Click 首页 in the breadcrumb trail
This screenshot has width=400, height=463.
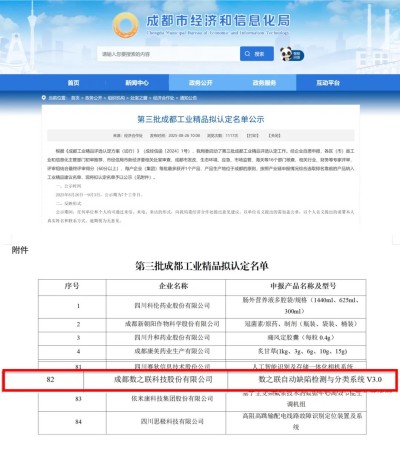pos(75,98)
